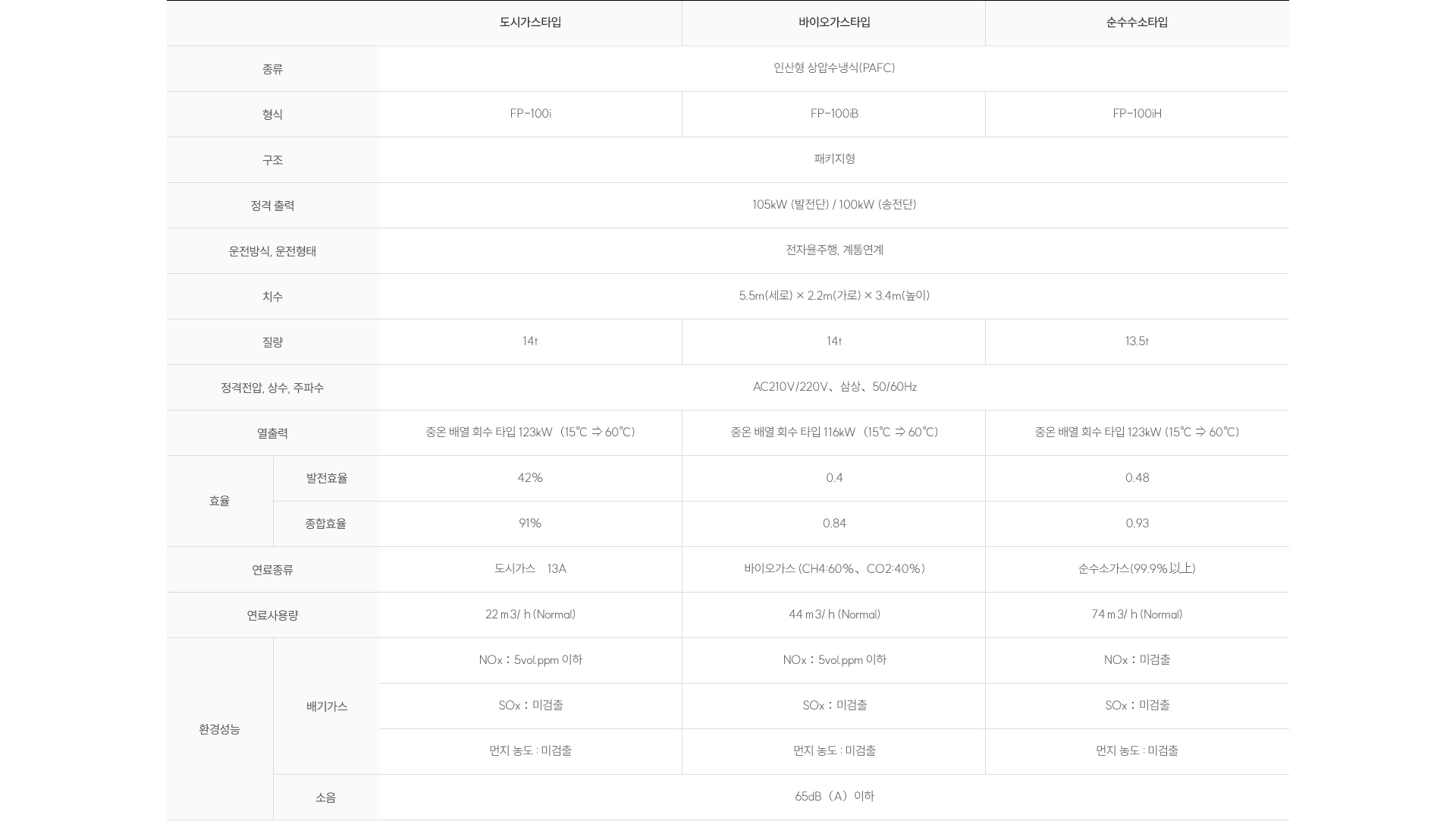Select the FP-100iH model cell

pos(1137,114)
